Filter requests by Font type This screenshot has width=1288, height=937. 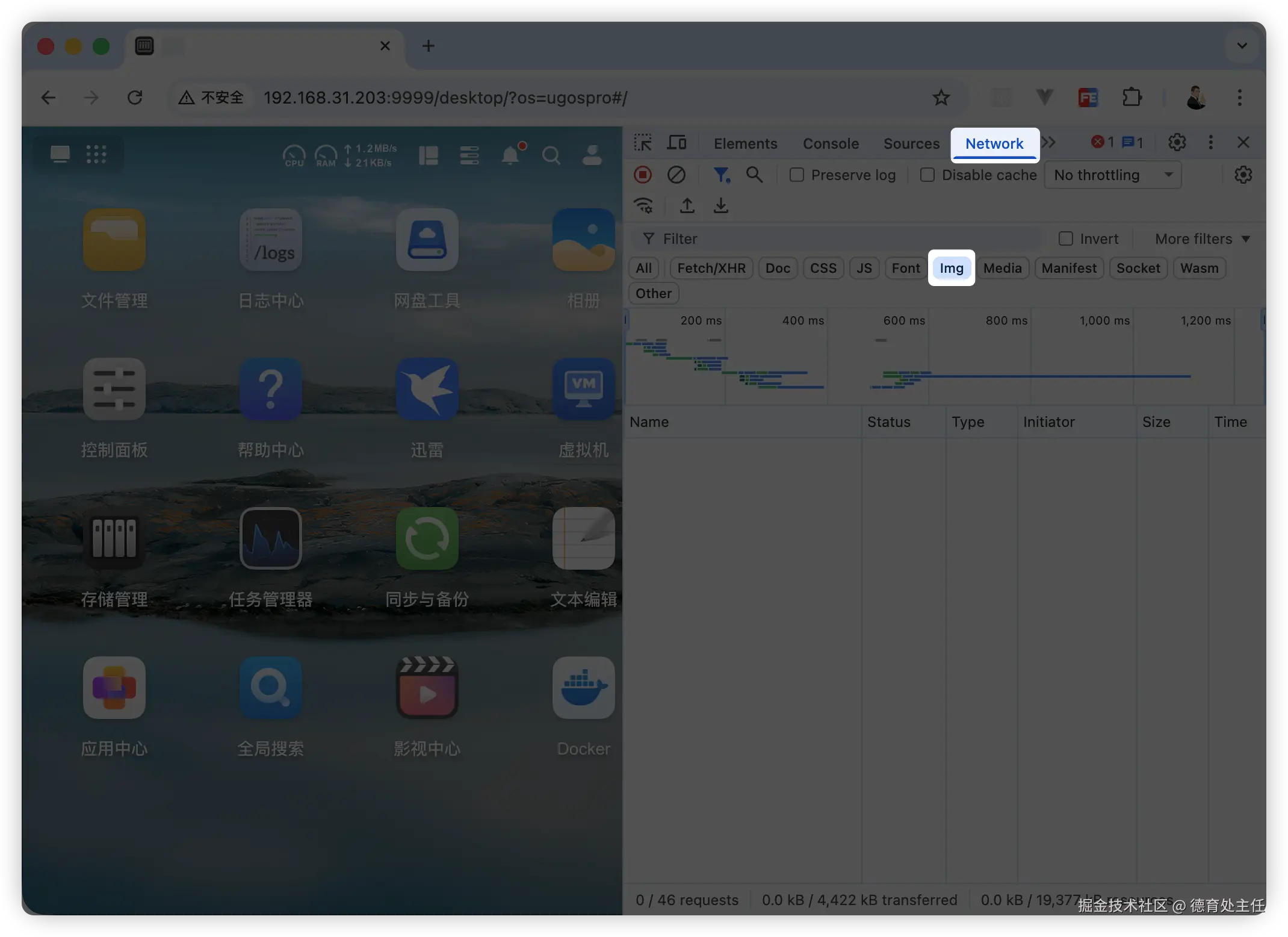click(x=905, y=268)
